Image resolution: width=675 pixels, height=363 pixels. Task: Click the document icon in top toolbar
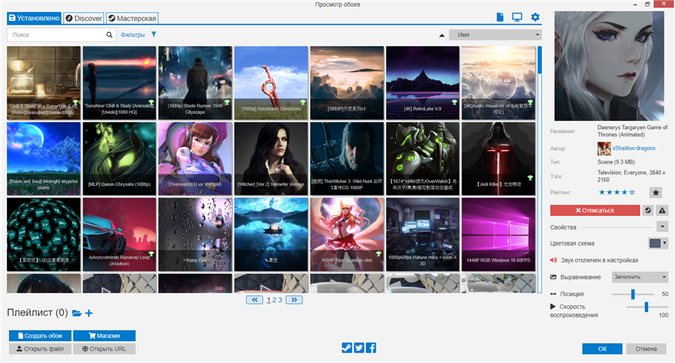[x=500, y=17]
